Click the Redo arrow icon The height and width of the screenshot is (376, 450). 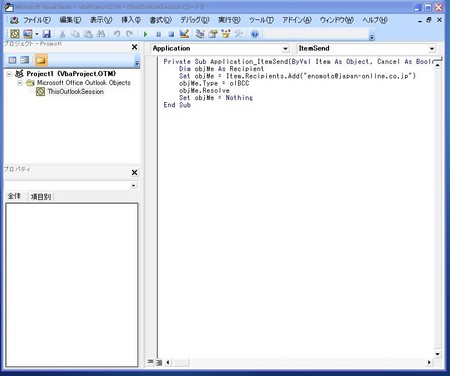point(129,34)
